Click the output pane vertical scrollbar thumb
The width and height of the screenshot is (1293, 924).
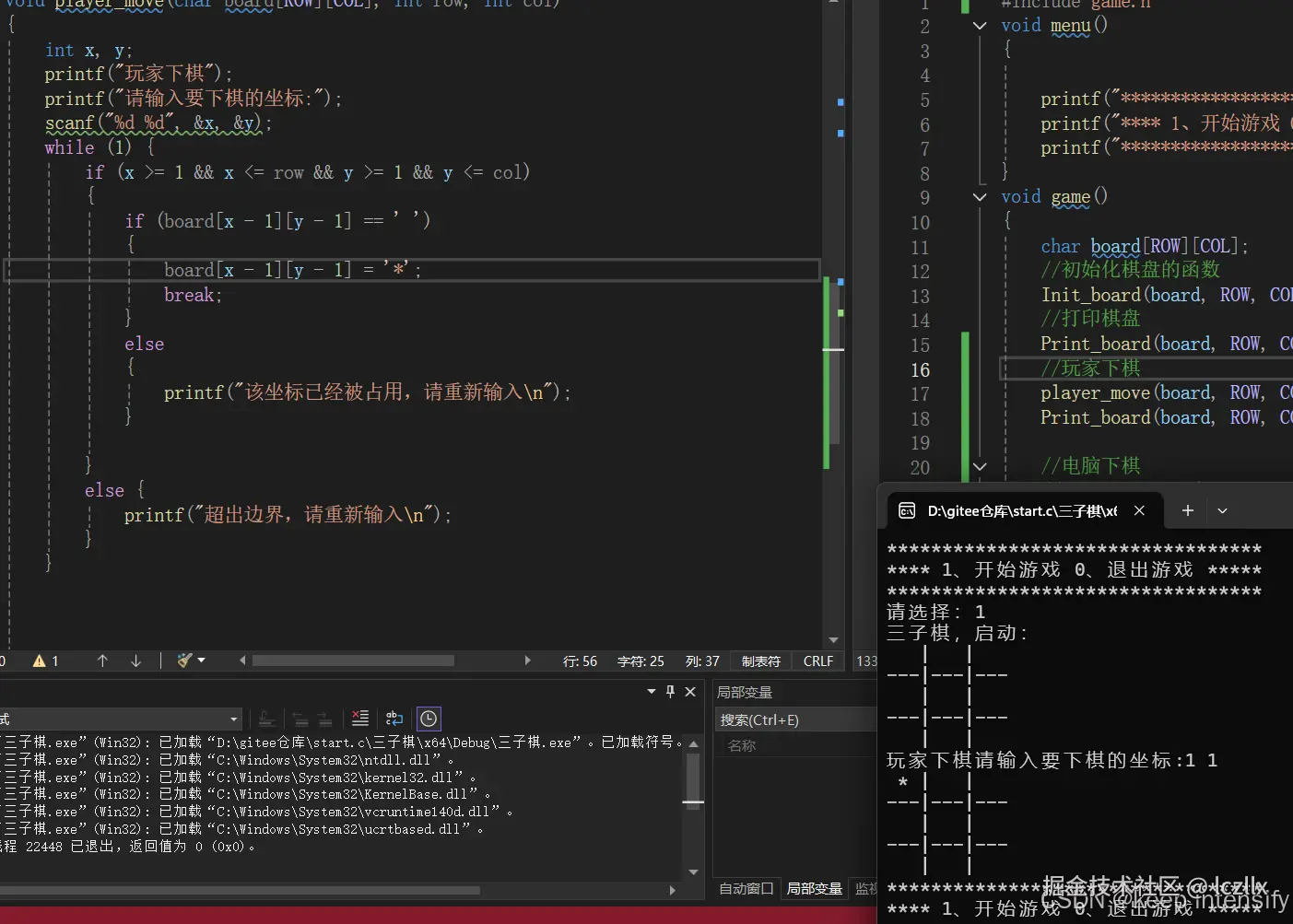click(693, 781)
